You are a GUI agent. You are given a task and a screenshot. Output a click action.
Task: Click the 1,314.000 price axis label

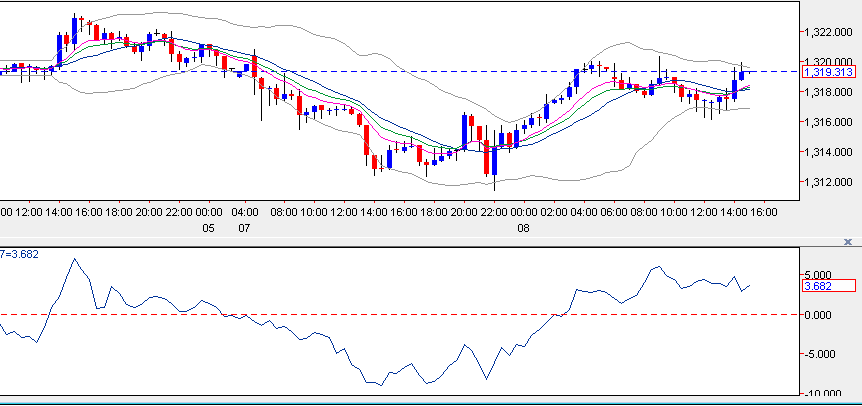[828, 152]
